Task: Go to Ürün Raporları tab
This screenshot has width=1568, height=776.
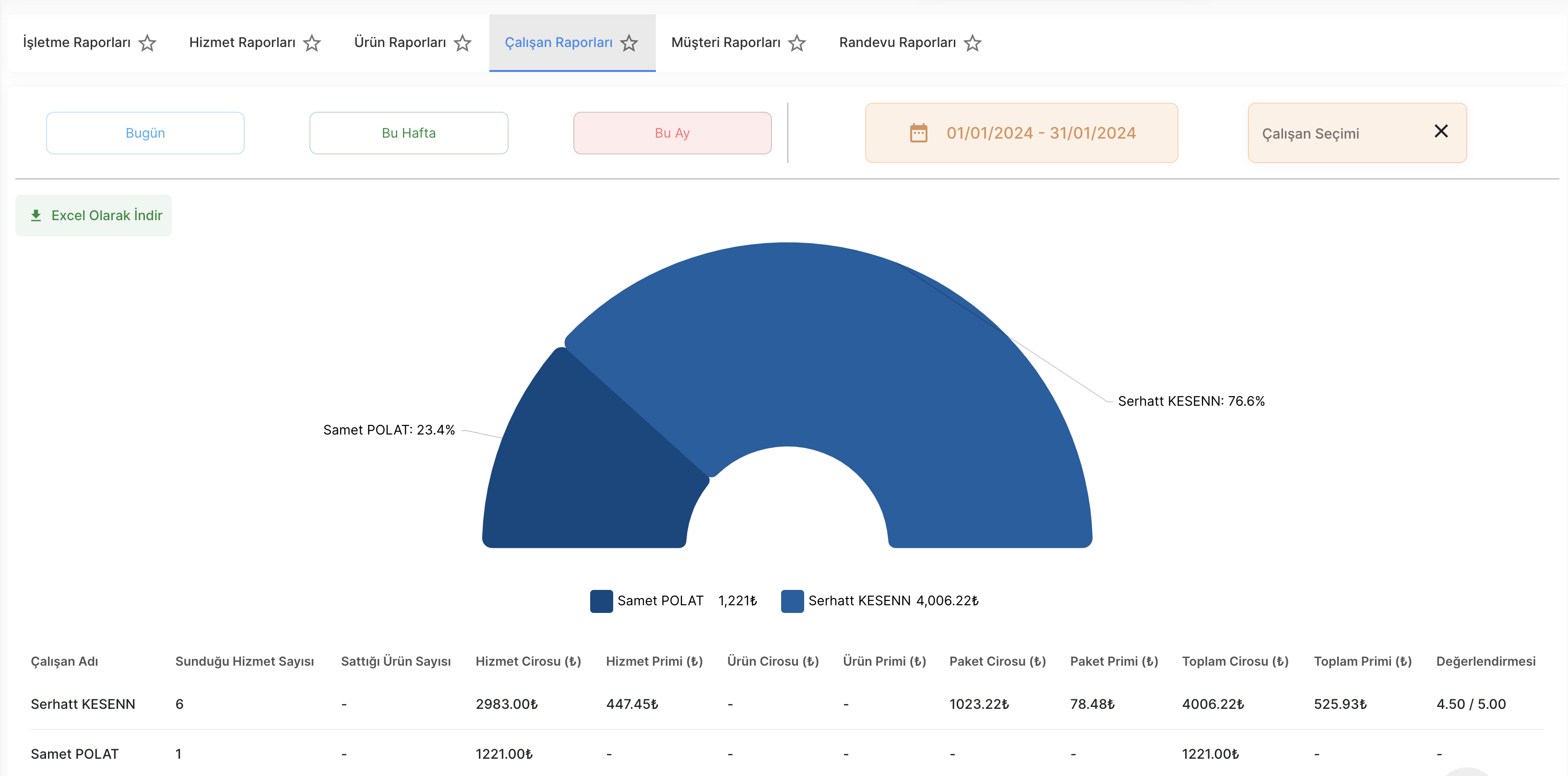Action: pos(400,43)
